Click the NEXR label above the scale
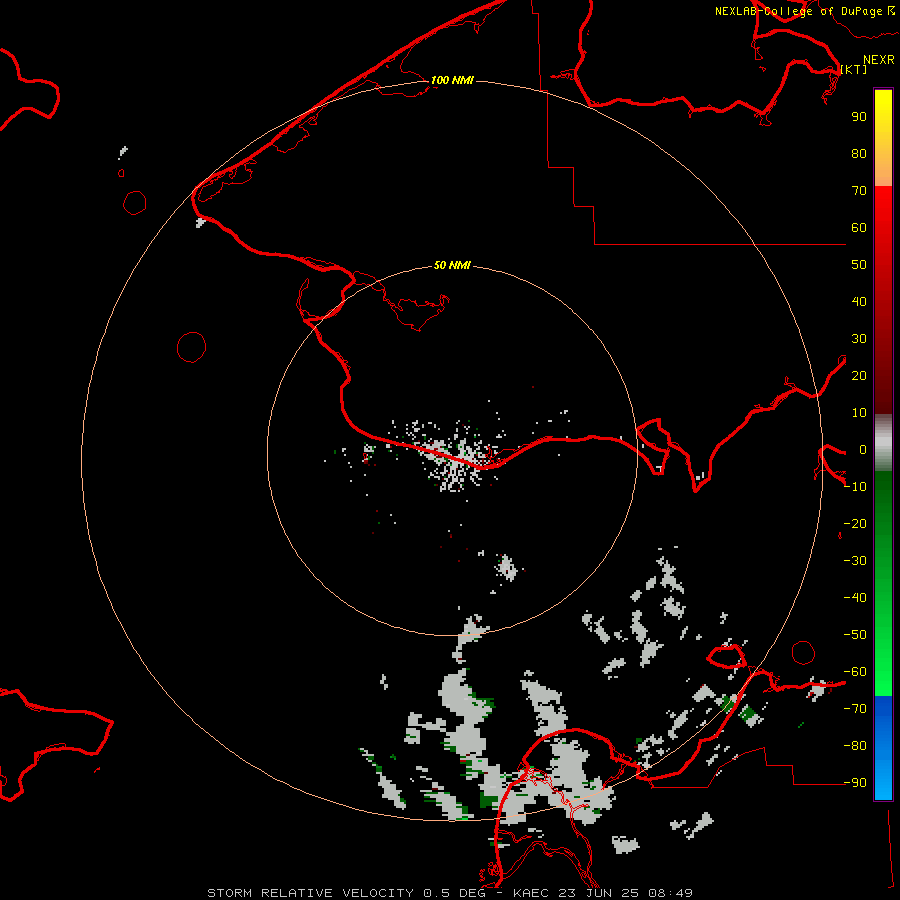The height and width of the screenshot is (900, 900). pos(879,60)
